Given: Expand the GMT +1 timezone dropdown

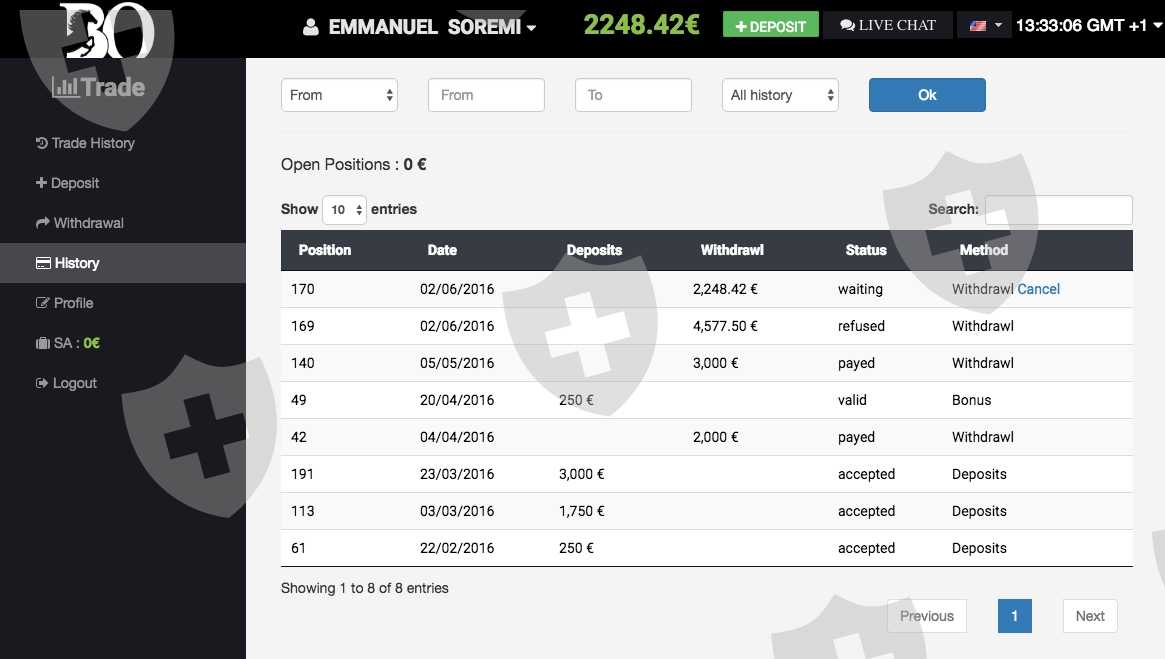Looking at the screenshot, I should tap(1088, 25).
